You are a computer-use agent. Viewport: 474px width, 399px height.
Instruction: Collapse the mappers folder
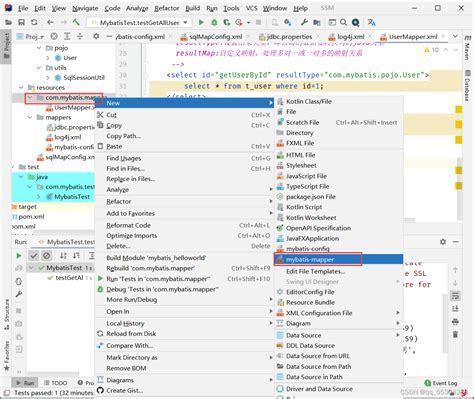pos(30,117)
